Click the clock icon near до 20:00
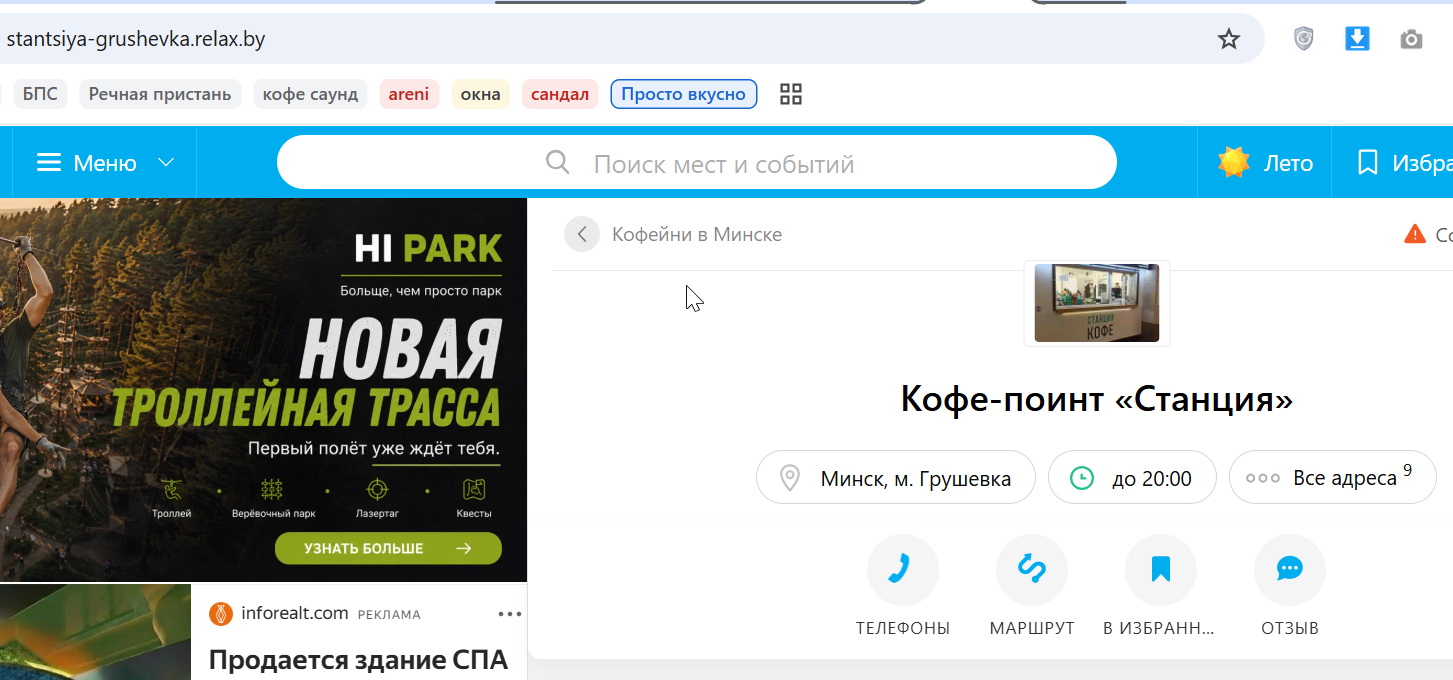Screen dimensions: 1453x680 coord(1082,478)
